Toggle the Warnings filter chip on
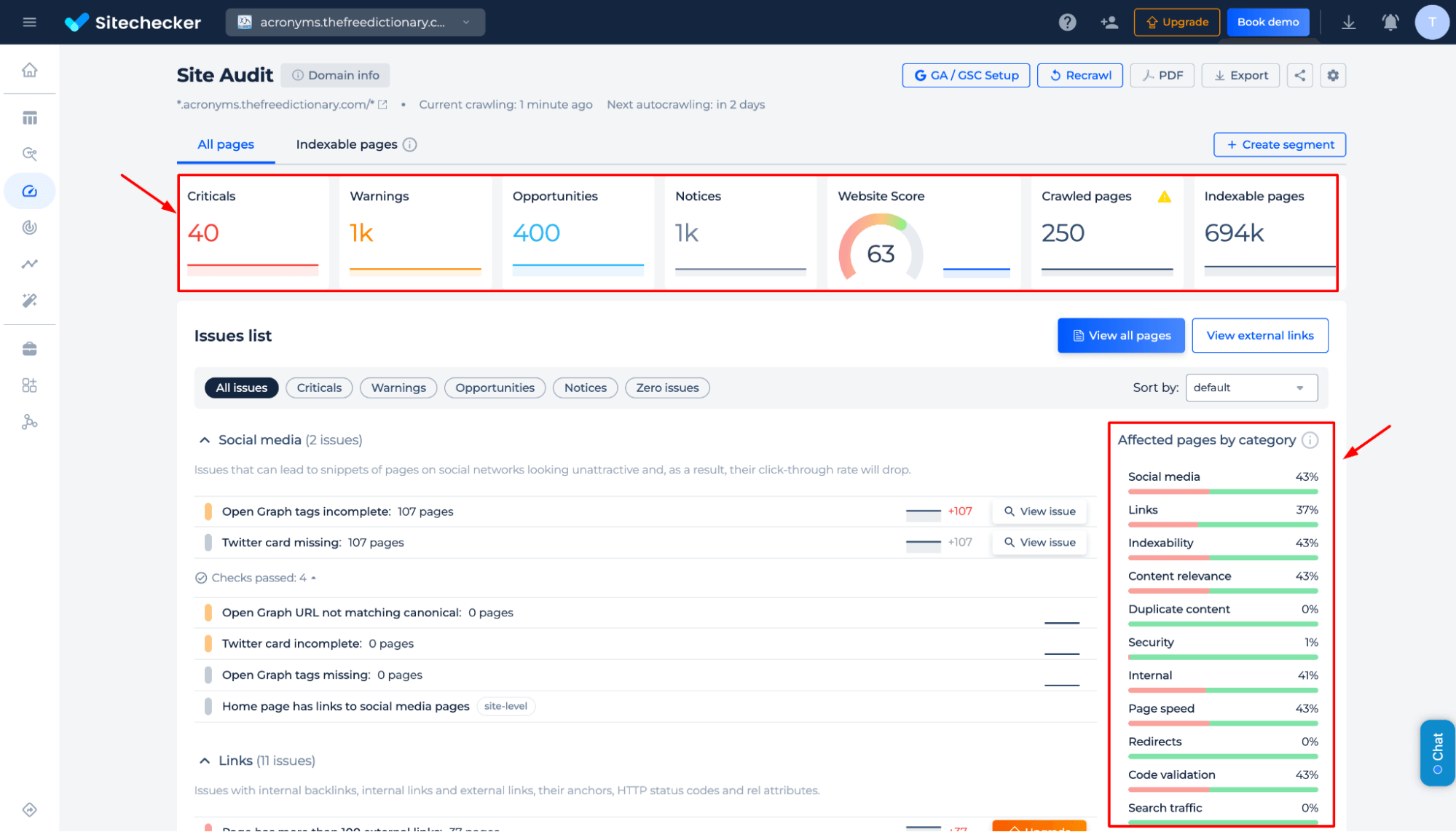This screenshot has width=1456, height=832. pos(398,388)
